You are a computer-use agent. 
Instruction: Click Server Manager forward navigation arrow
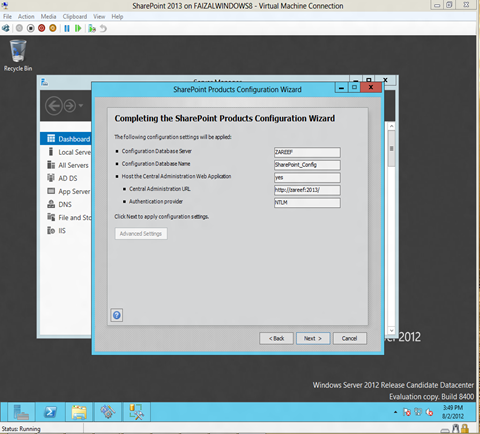click(x=70, y=106)
